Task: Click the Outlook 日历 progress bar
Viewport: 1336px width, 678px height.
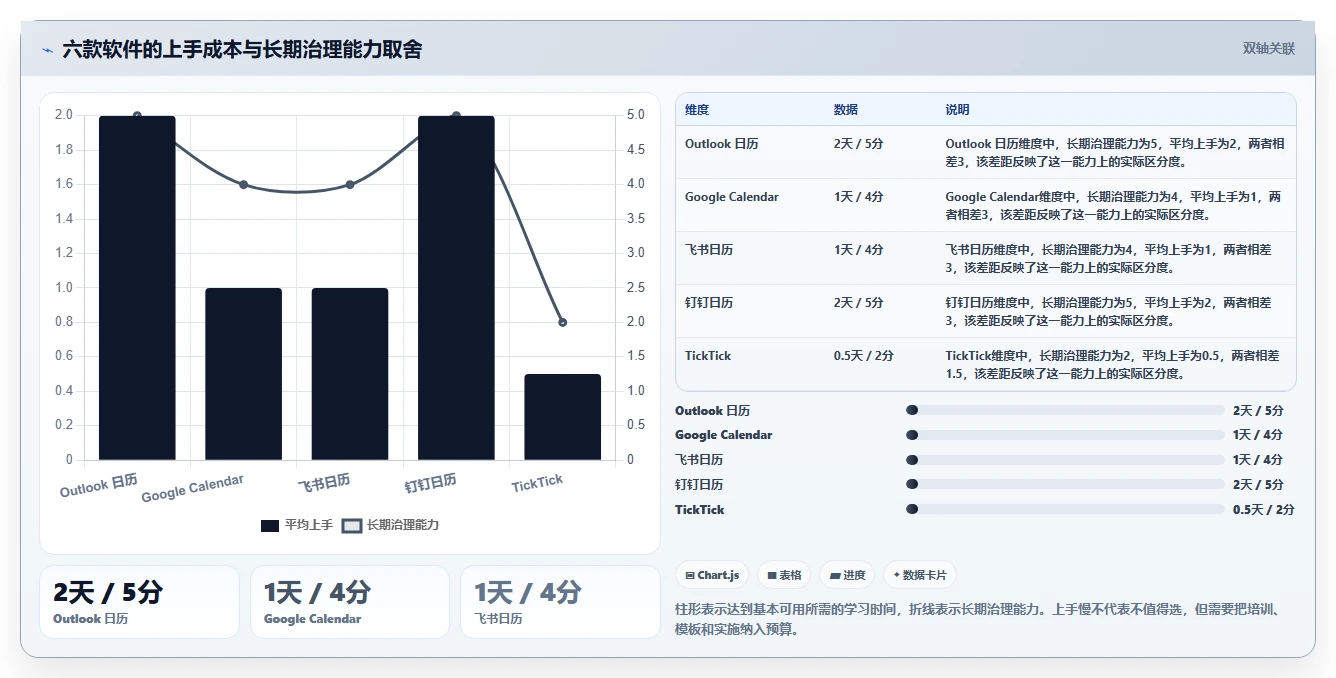Action: [x=1065, y=410]
